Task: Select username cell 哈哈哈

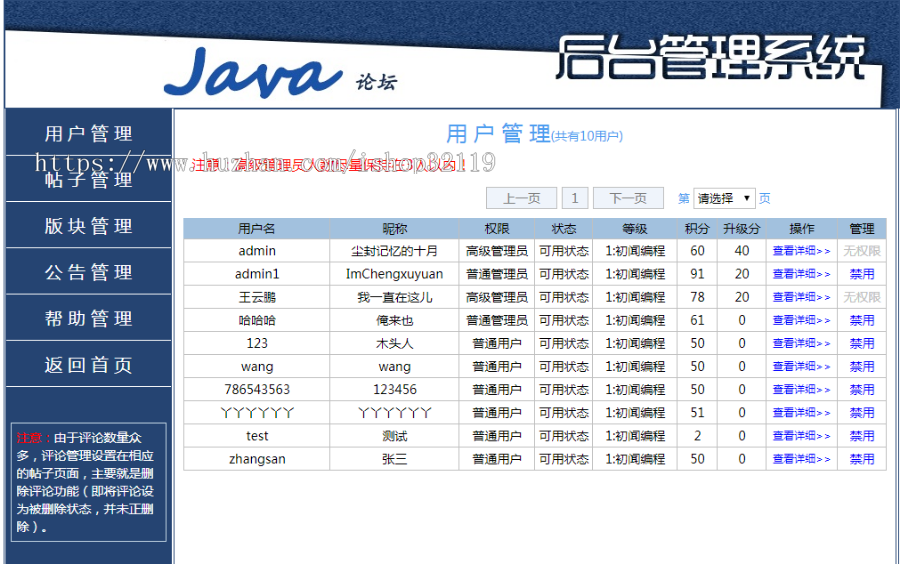Action: tap(257, 320)
